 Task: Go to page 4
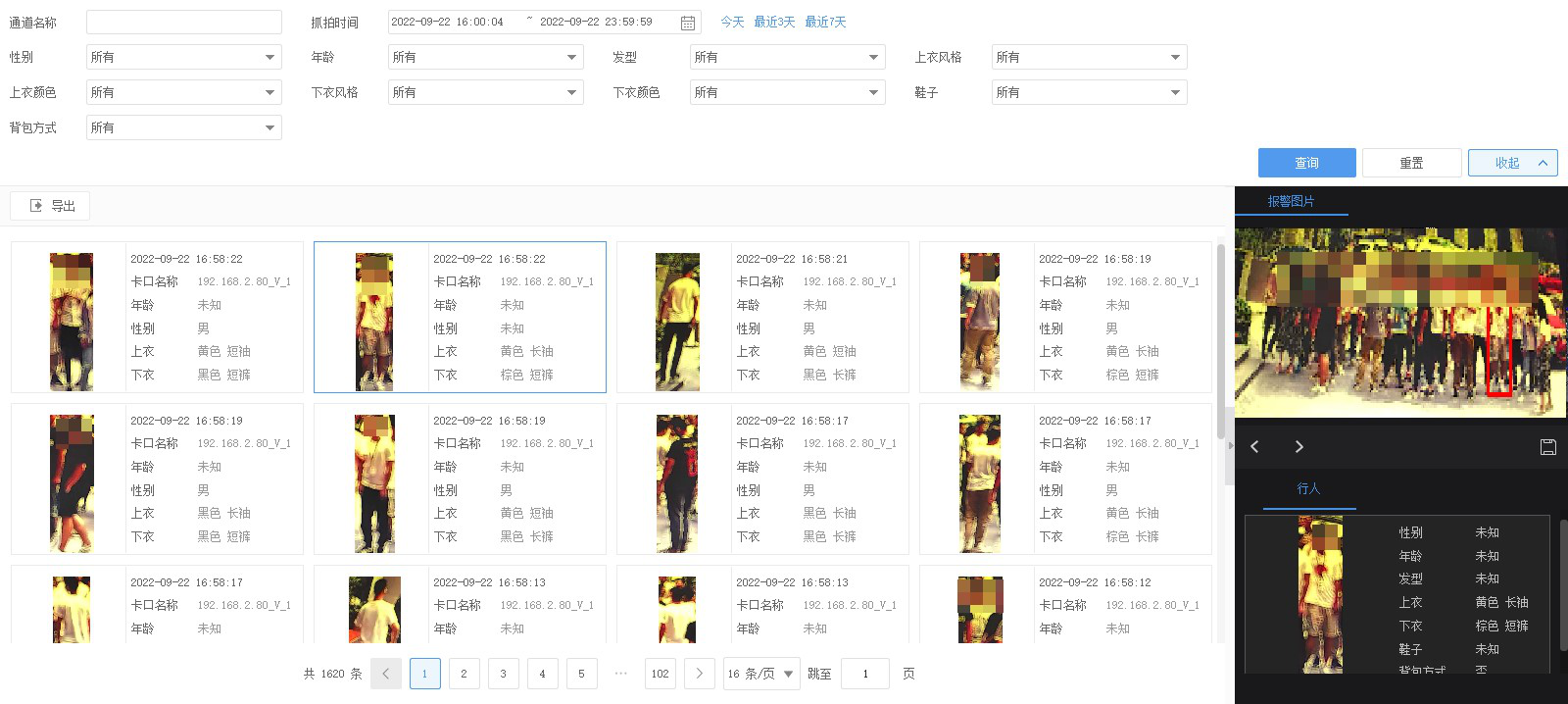click(542, 674)
